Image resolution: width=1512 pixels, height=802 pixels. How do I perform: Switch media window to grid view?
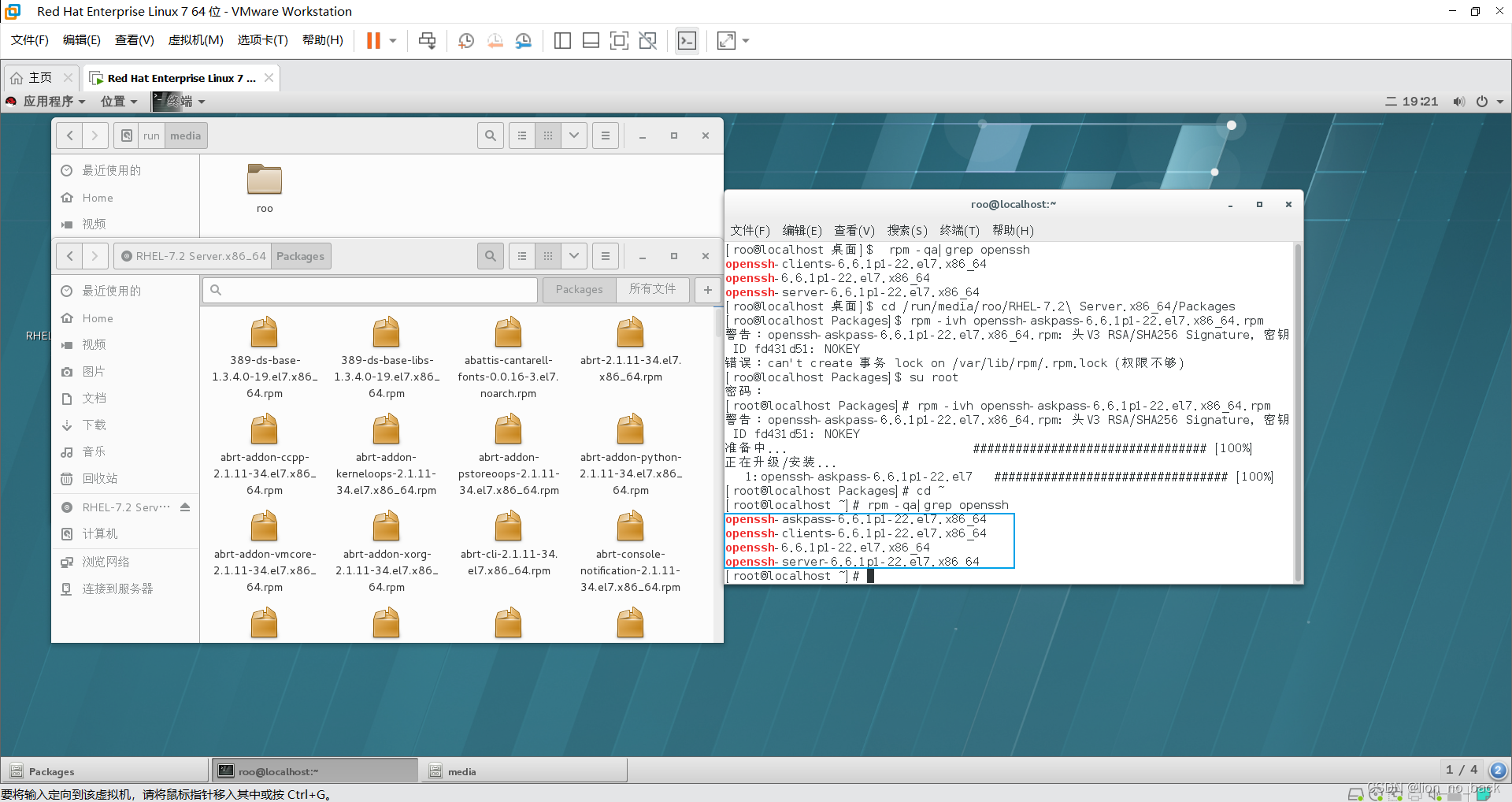tap(548, 136)
